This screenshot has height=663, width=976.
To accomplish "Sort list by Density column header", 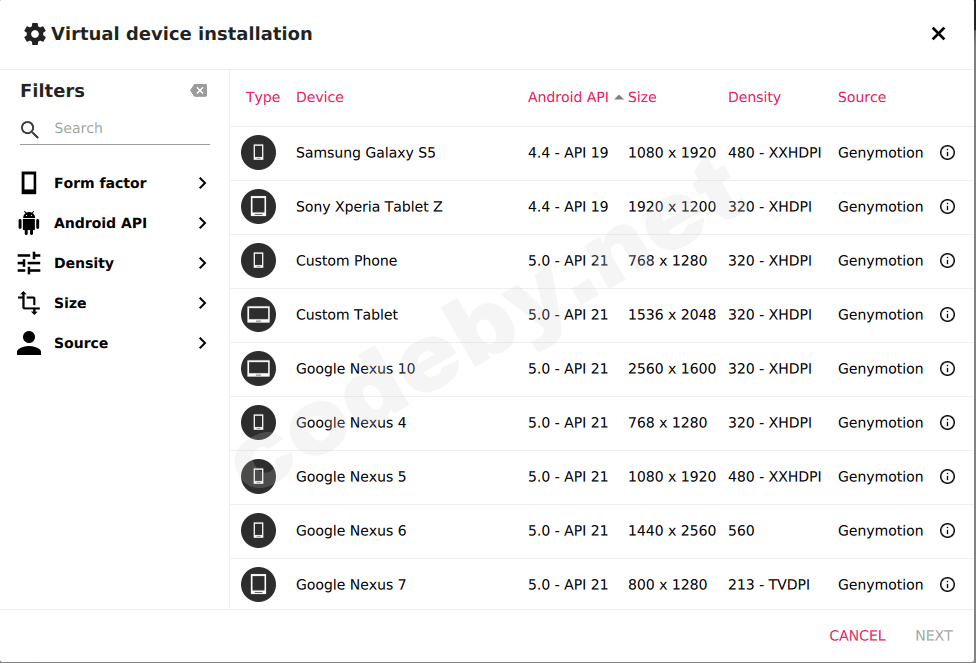I will 754,97.
